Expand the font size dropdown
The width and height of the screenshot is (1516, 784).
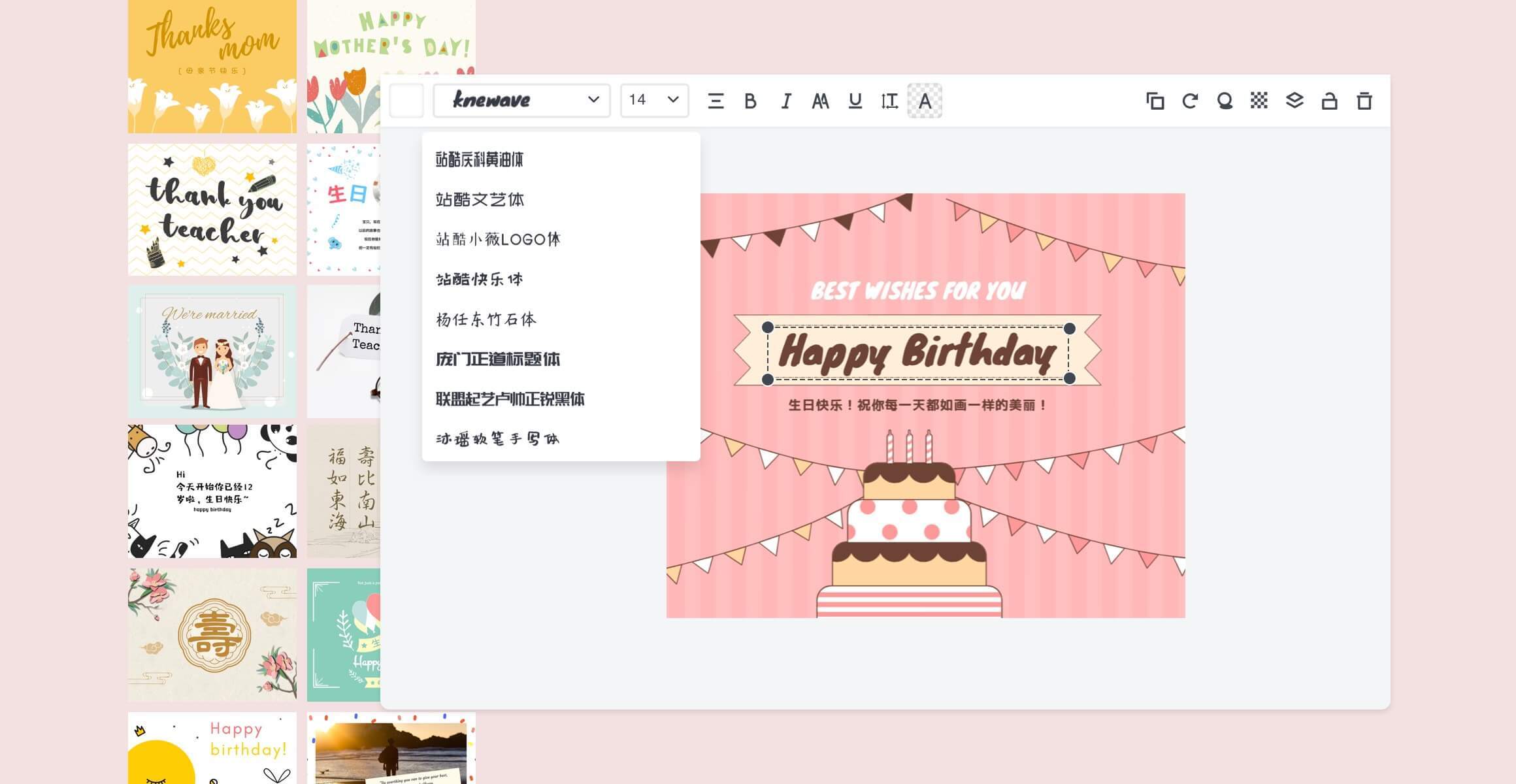tap(653, 100)
